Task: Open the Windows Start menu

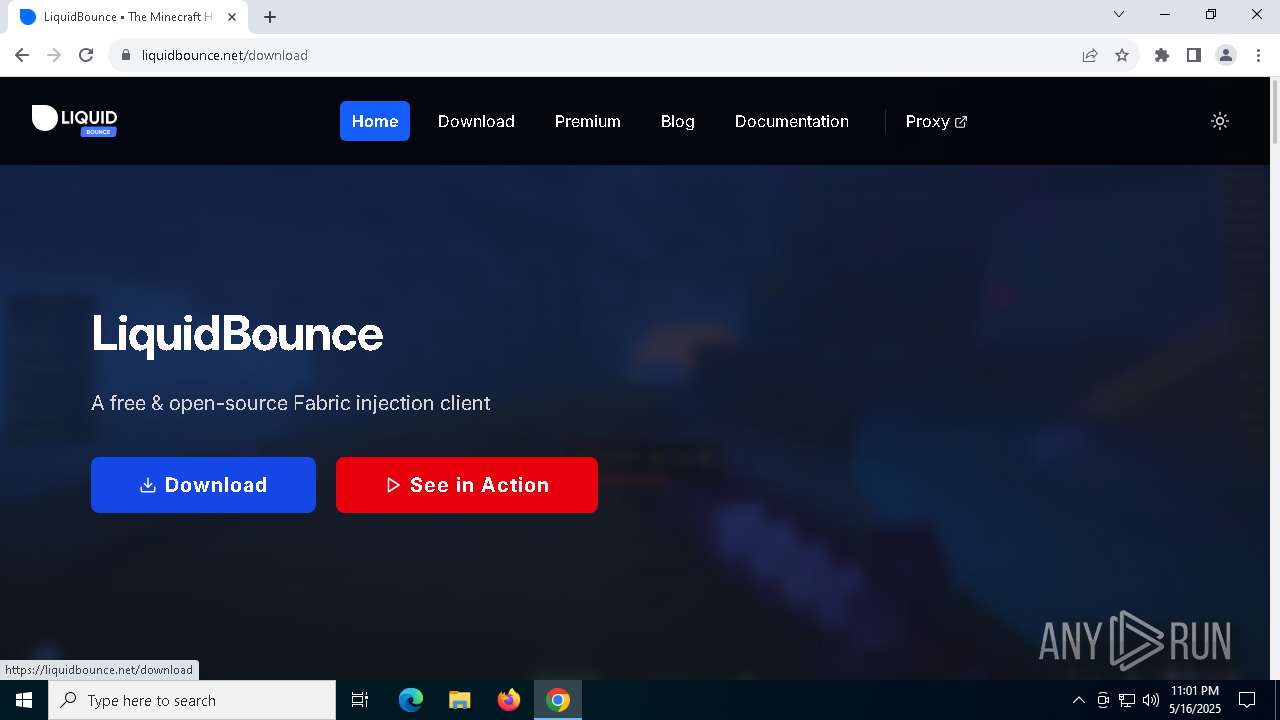Action: click(24, 700)
